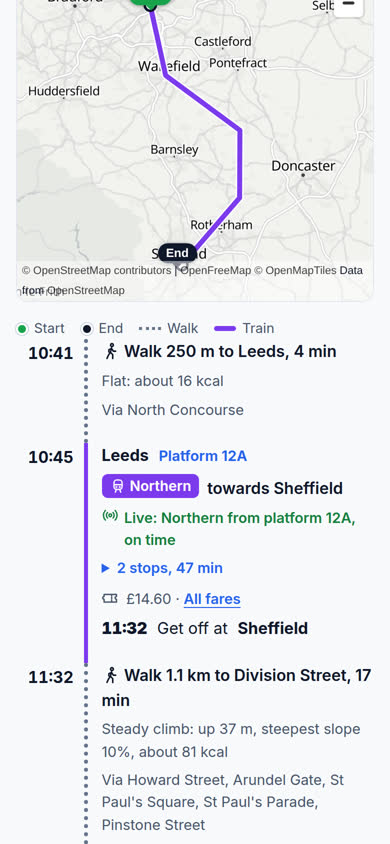Zoom out the map with minus button
Viewport: 390px width, 844px height.
349,5
